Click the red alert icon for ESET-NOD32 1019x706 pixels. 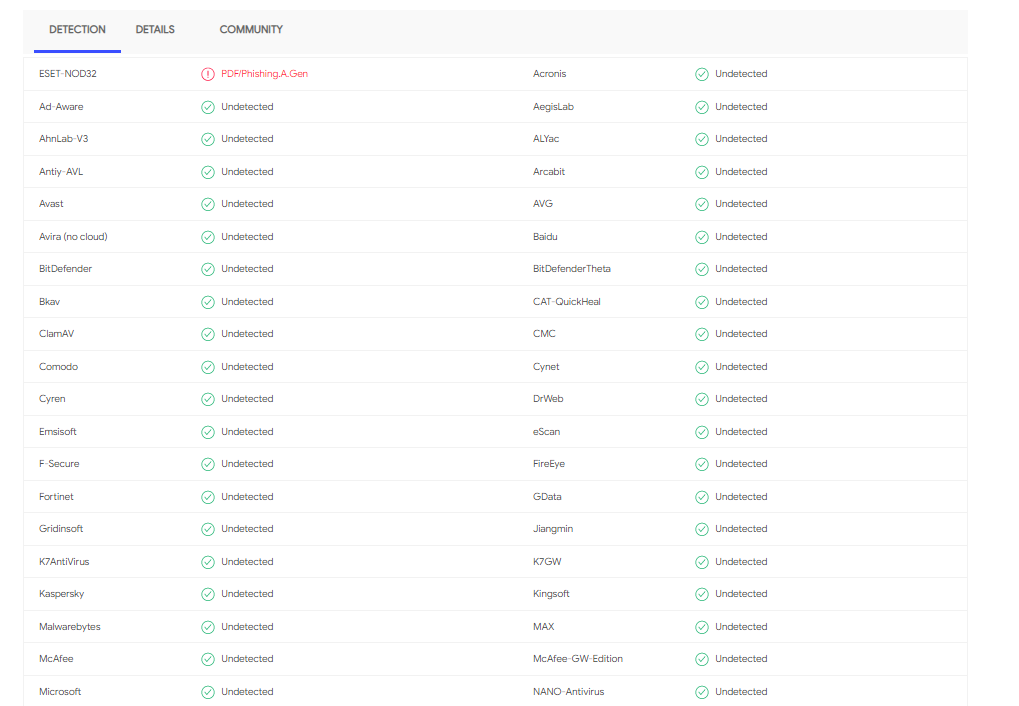(x=207, y=74)
